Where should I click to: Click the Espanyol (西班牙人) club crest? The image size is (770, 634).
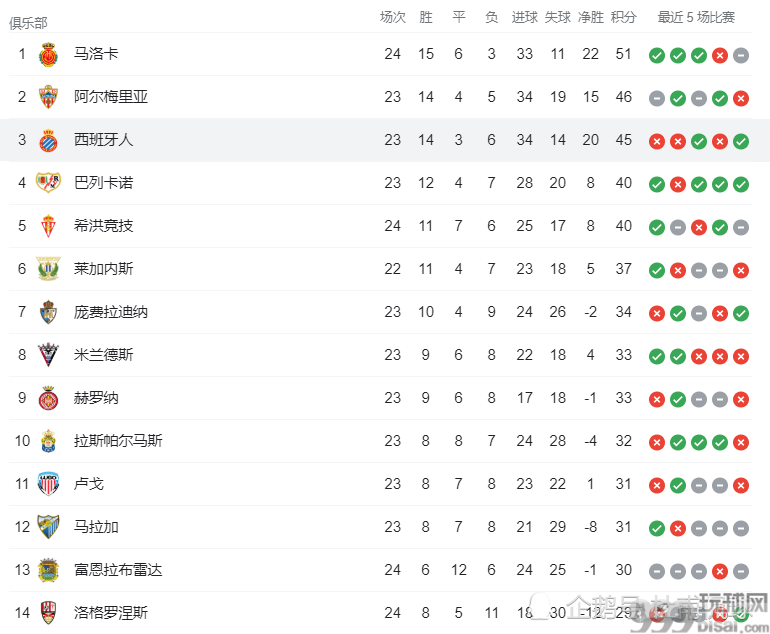coord(48,140)
